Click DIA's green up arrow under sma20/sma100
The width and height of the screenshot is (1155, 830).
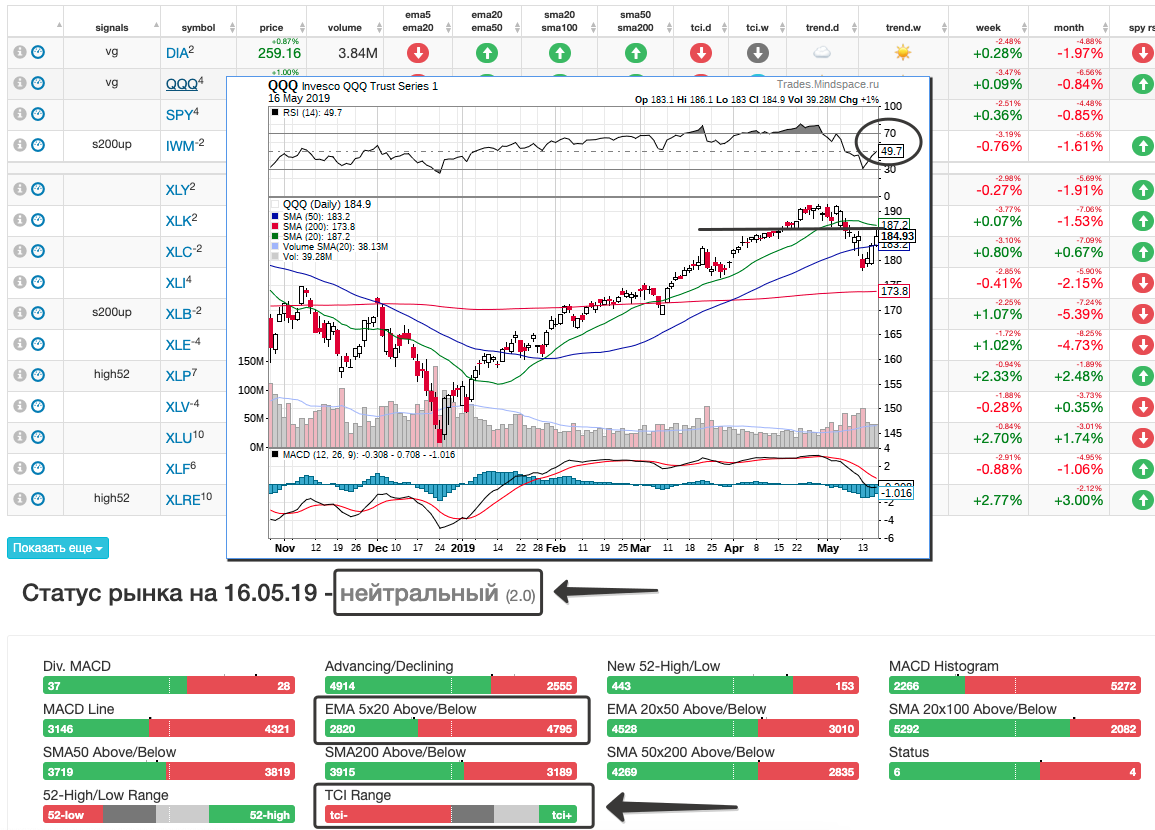tap(560, 53)
